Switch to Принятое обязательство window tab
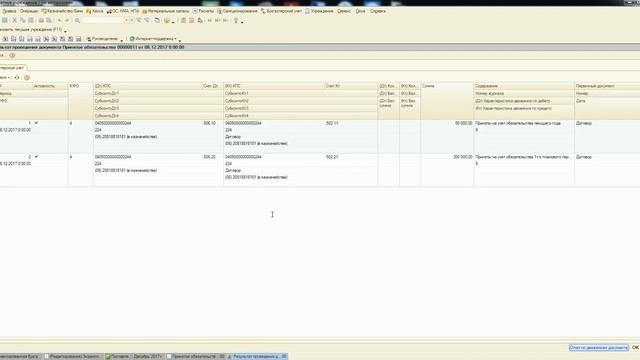The image size is (640, 360). pyautogui.click(x=196, y=356)
